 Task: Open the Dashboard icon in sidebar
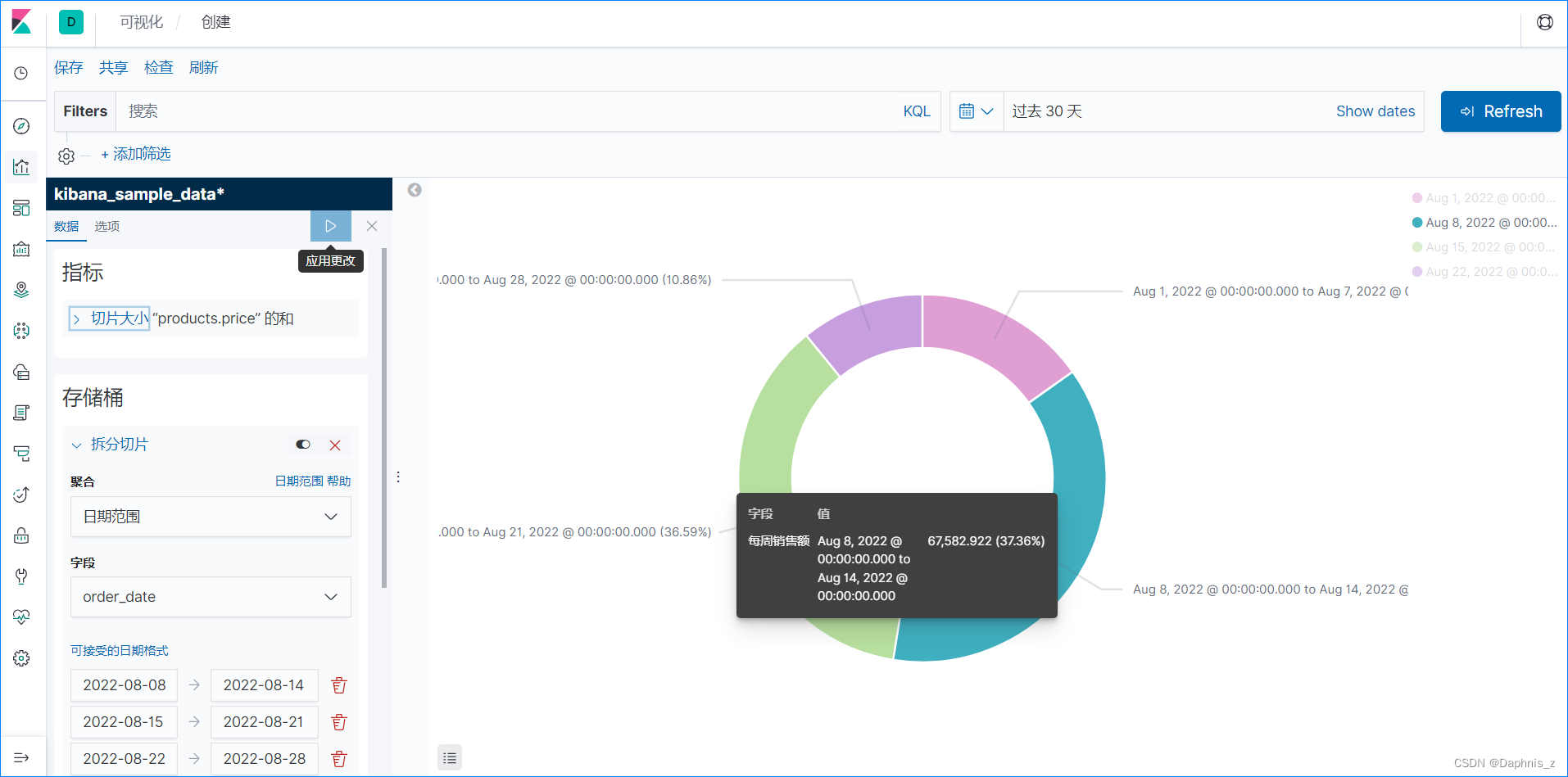pos(22,208)
